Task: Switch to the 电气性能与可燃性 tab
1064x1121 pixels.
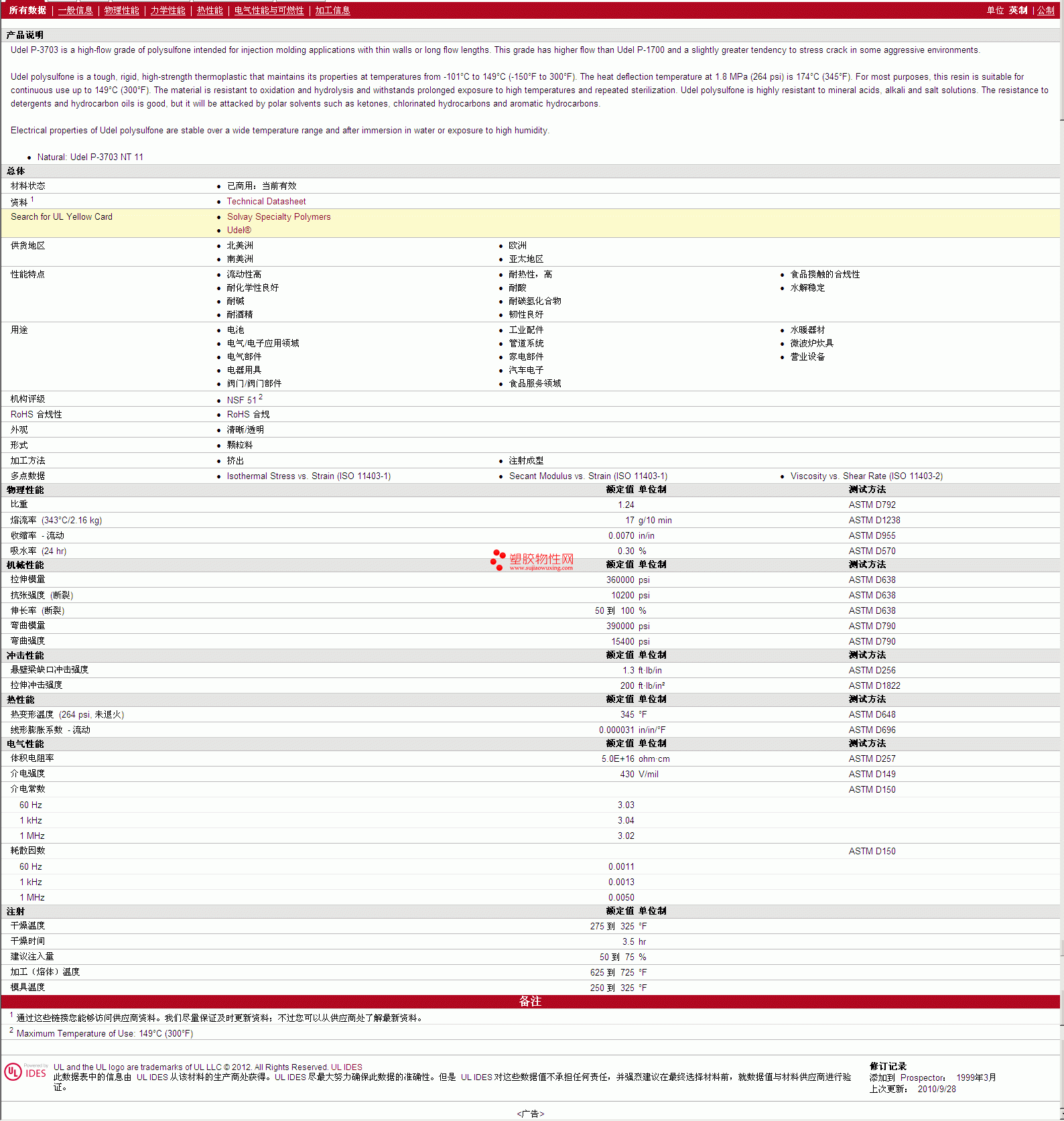Action: pyautogui.click(x=269, y=10)
